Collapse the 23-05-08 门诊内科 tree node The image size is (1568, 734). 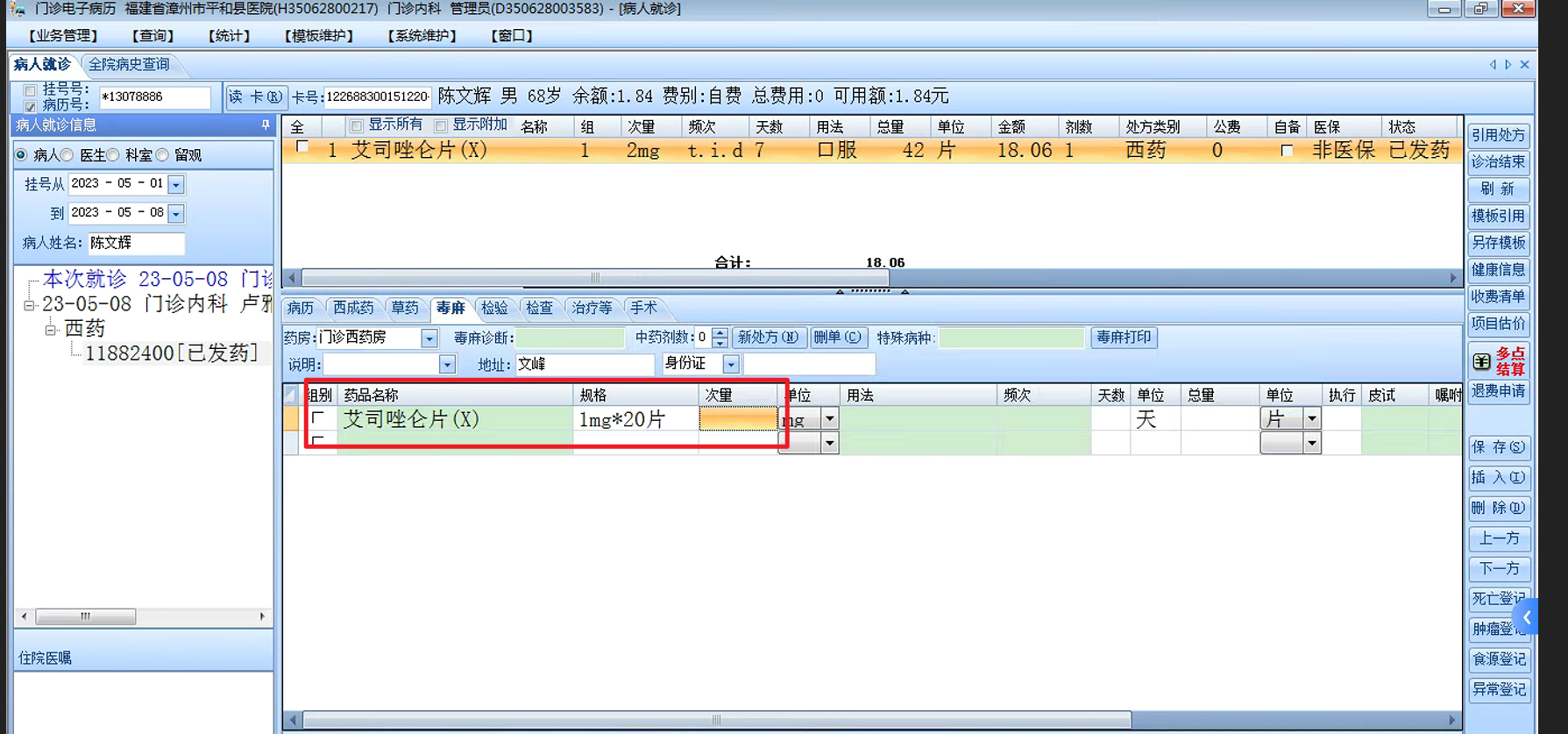click(x=30, y=305)
